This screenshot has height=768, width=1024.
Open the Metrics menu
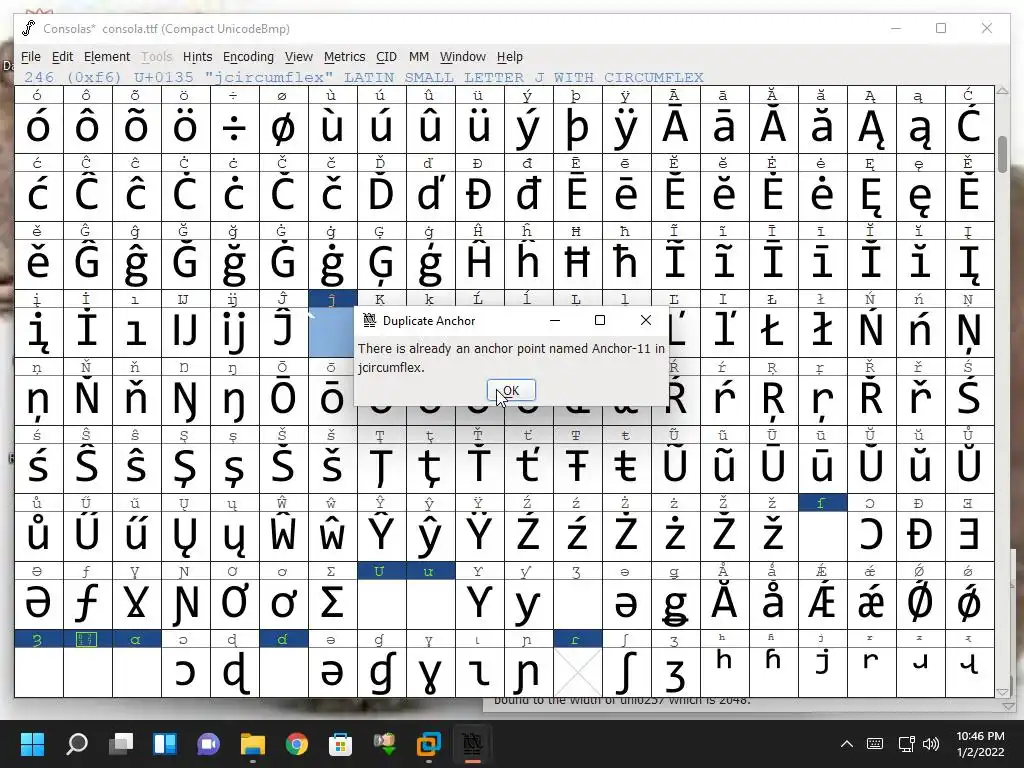(344, 57)
